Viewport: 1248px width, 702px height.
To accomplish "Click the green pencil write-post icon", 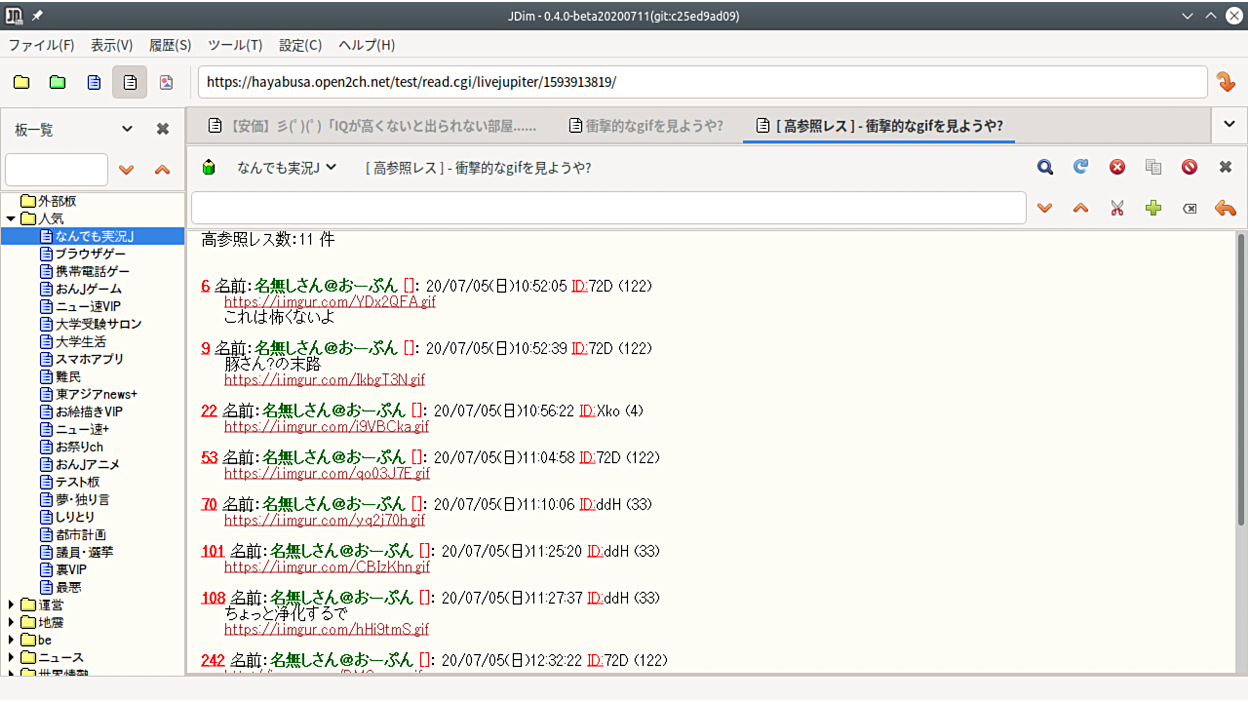I will 209,167.
